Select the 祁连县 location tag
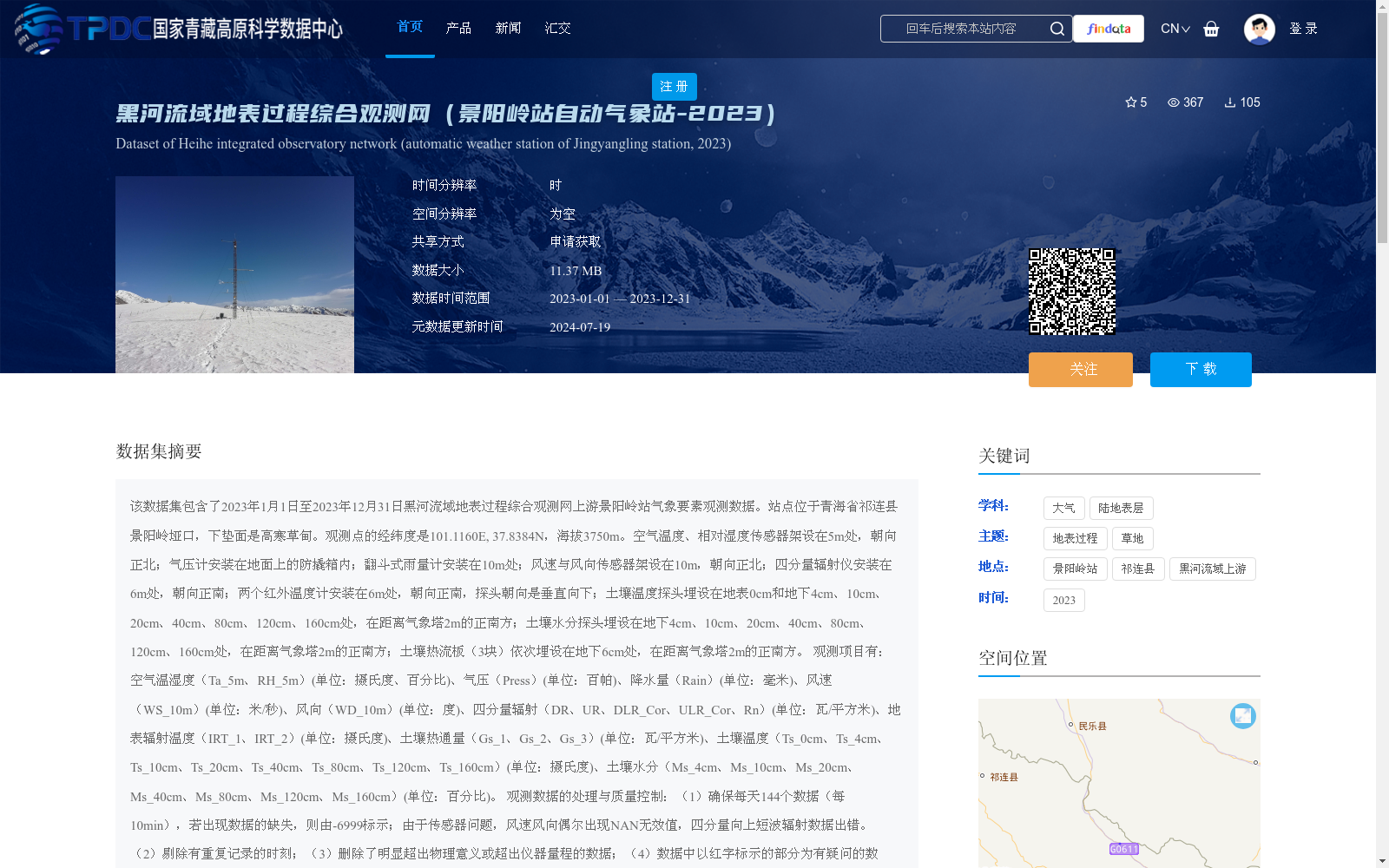 [x=1137, y=569]
